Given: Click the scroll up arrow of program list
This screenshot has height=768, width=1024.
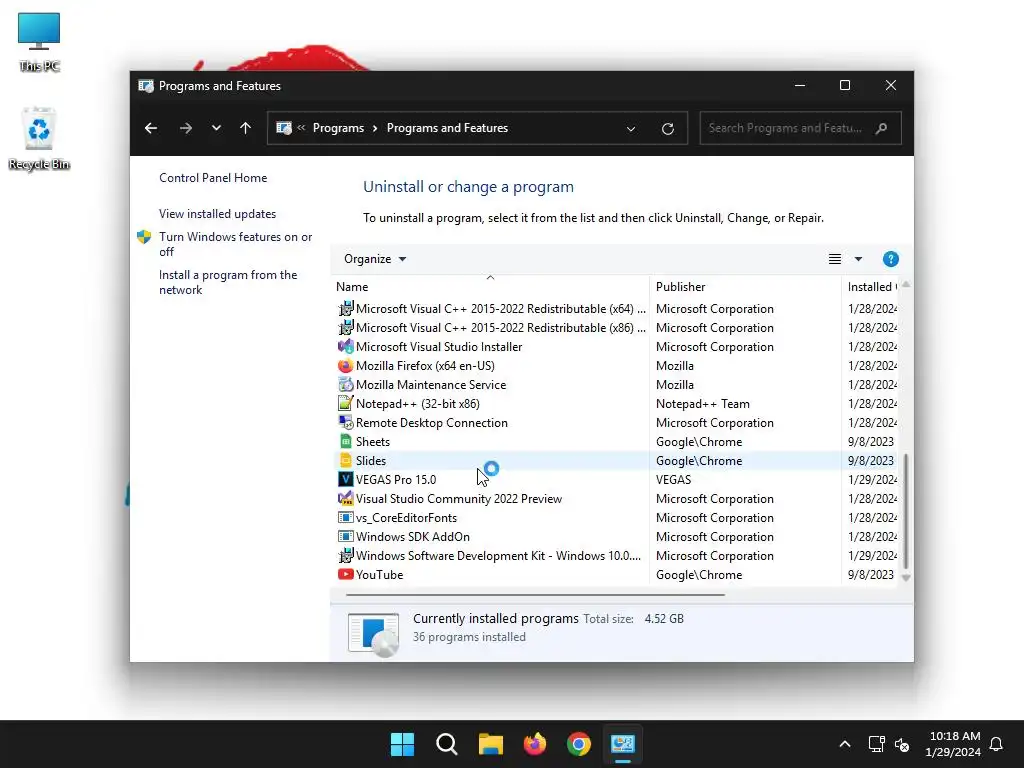Looking at the screenshot, I should point(906,285).
